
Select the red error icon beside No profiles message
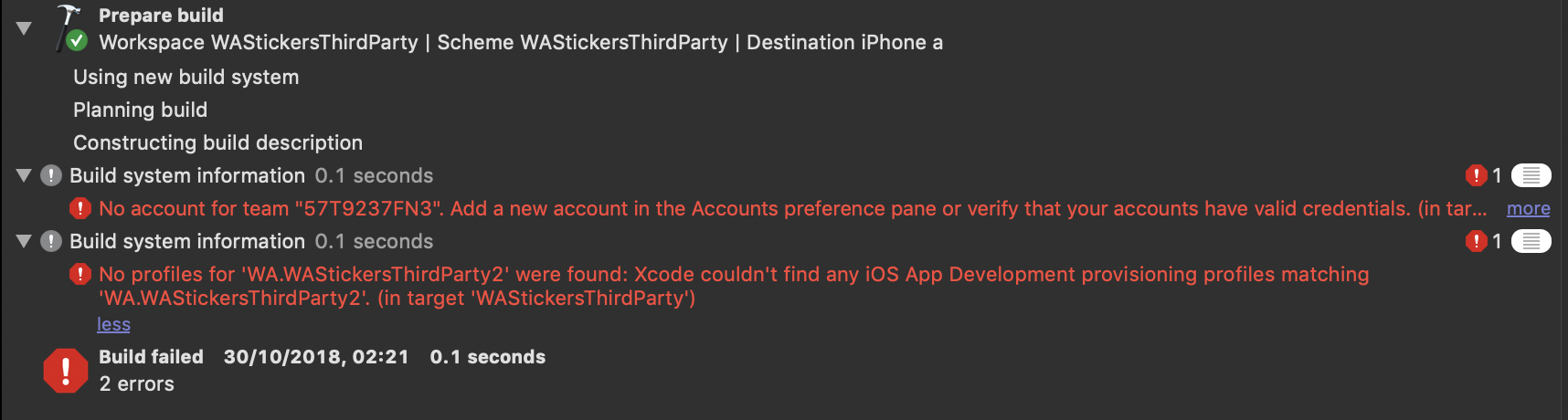80,274
